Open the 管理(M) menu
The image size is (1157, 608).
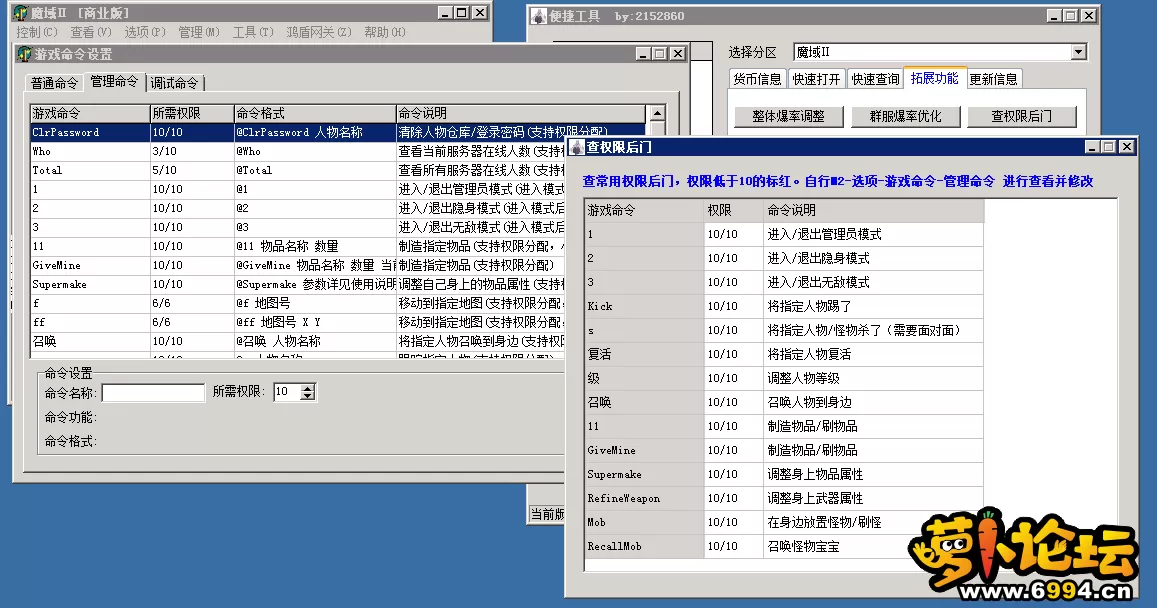point(198,32)
